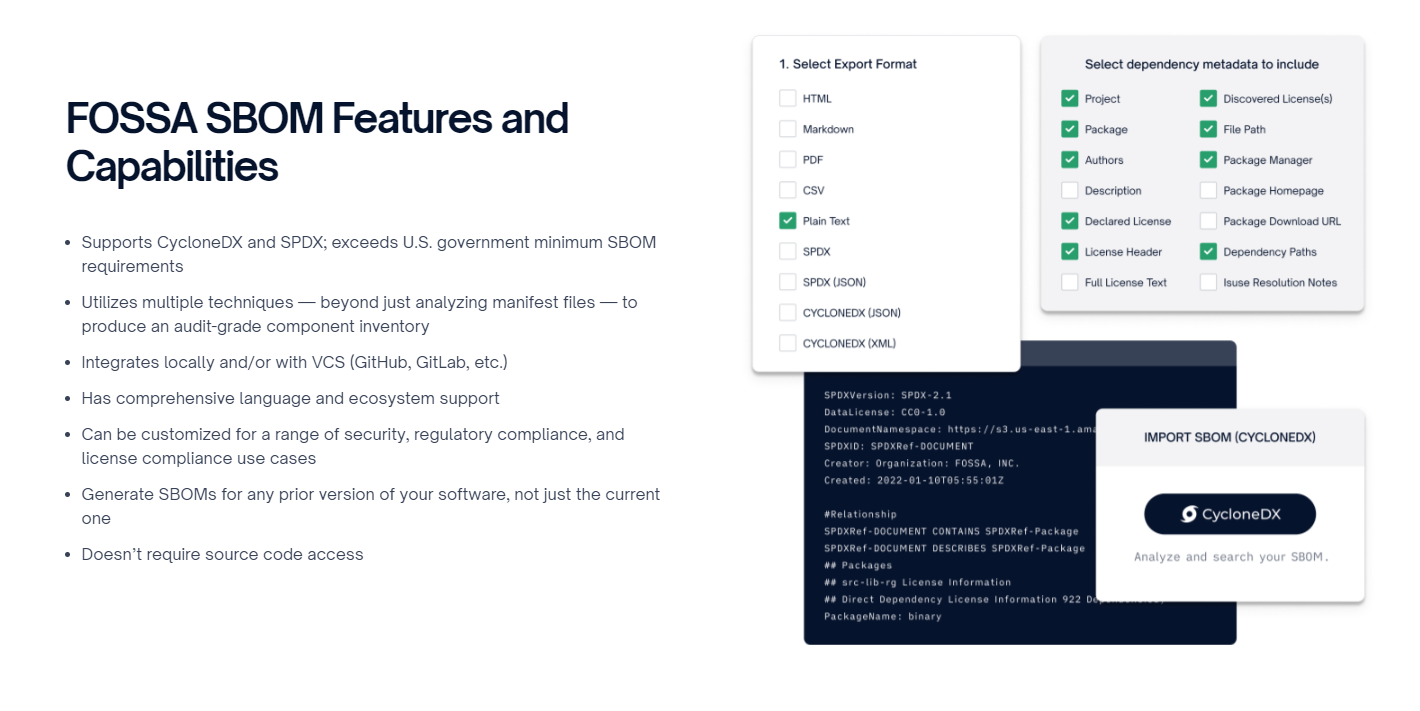Check the plain SPDX format checkbox
The height and width of the screenshot is (711, 1420).
coord(787,252)
